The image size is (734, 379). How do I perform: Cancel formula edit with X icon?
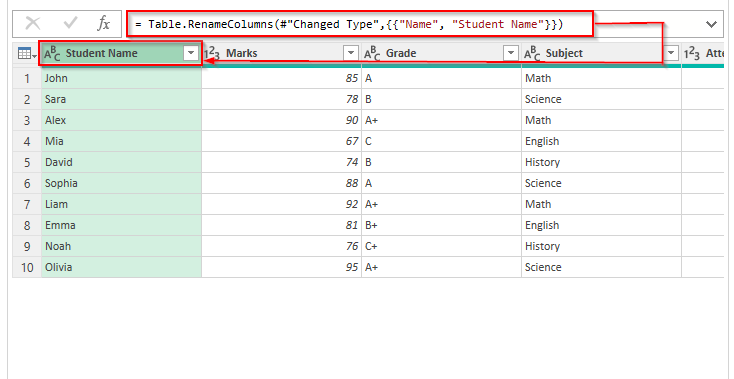point(32,23)
